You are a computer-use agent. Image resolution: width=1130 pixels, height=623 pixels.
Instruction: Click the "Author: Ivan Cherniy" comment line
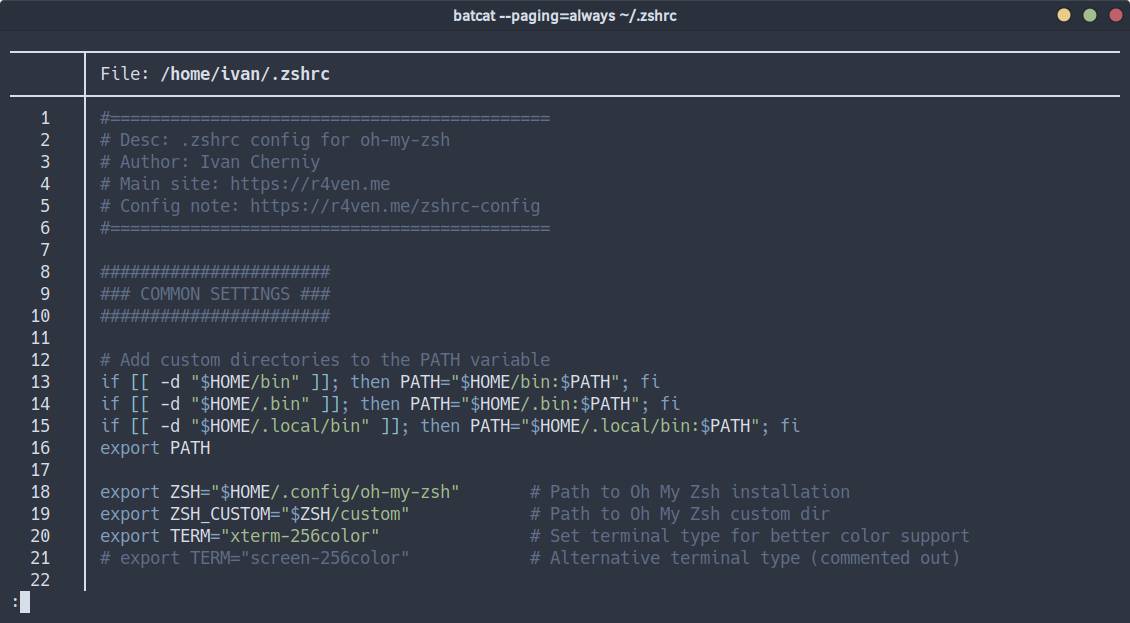click(x=210, y=162)
